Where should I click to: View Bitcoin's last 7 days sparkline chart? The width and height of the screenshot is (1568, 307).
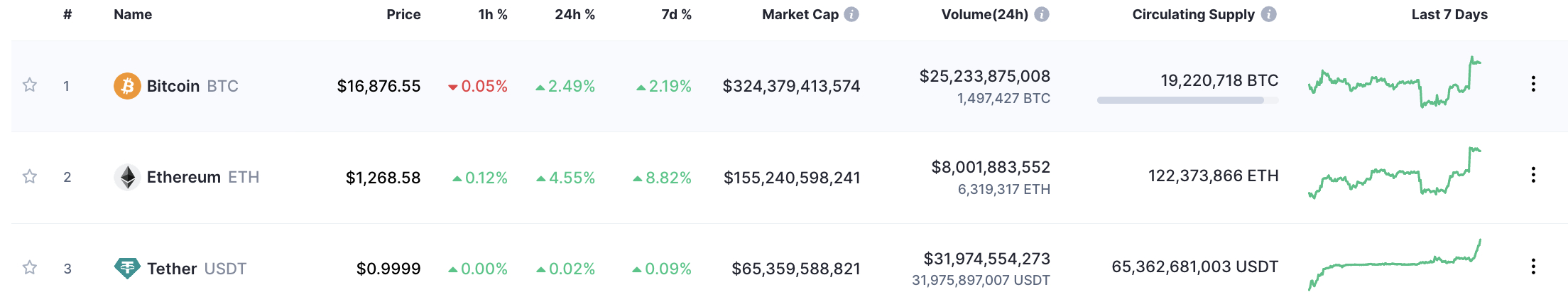(1395, 82)
